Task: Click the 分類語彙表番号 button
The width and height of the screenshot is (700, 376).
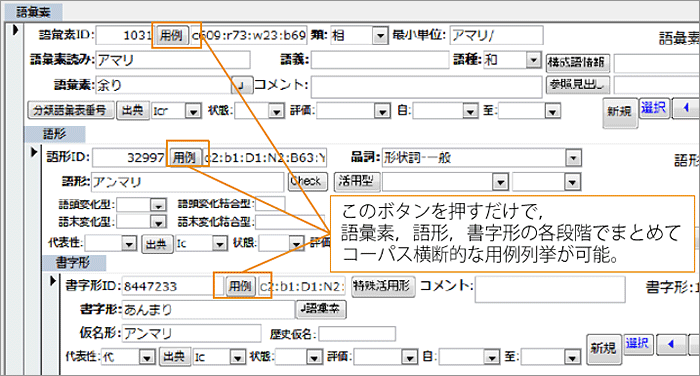Action: (71, 110)
